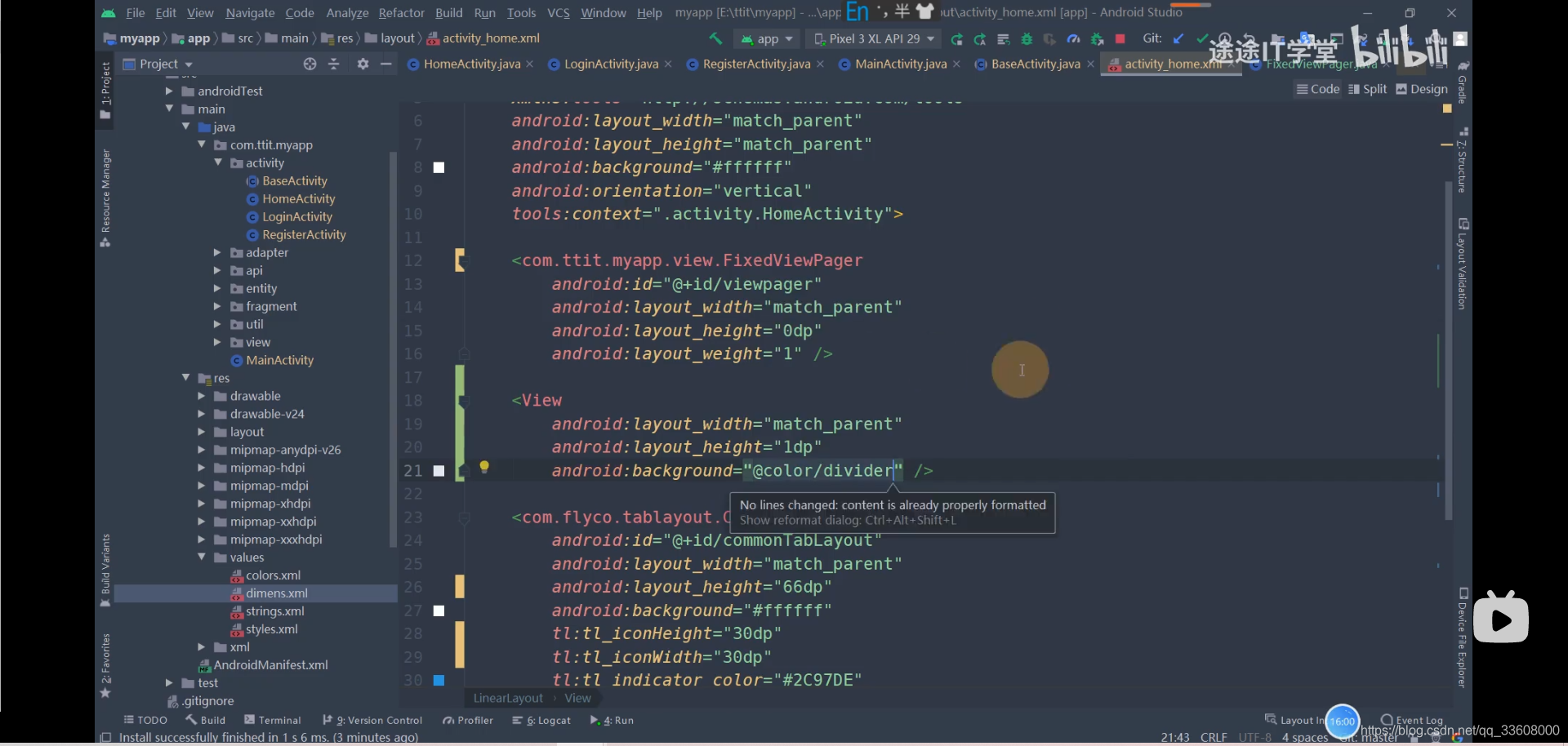Open the Build menu
This screenshot has height=746, width=1568.
pyautogui.click(x=448, y=13)
